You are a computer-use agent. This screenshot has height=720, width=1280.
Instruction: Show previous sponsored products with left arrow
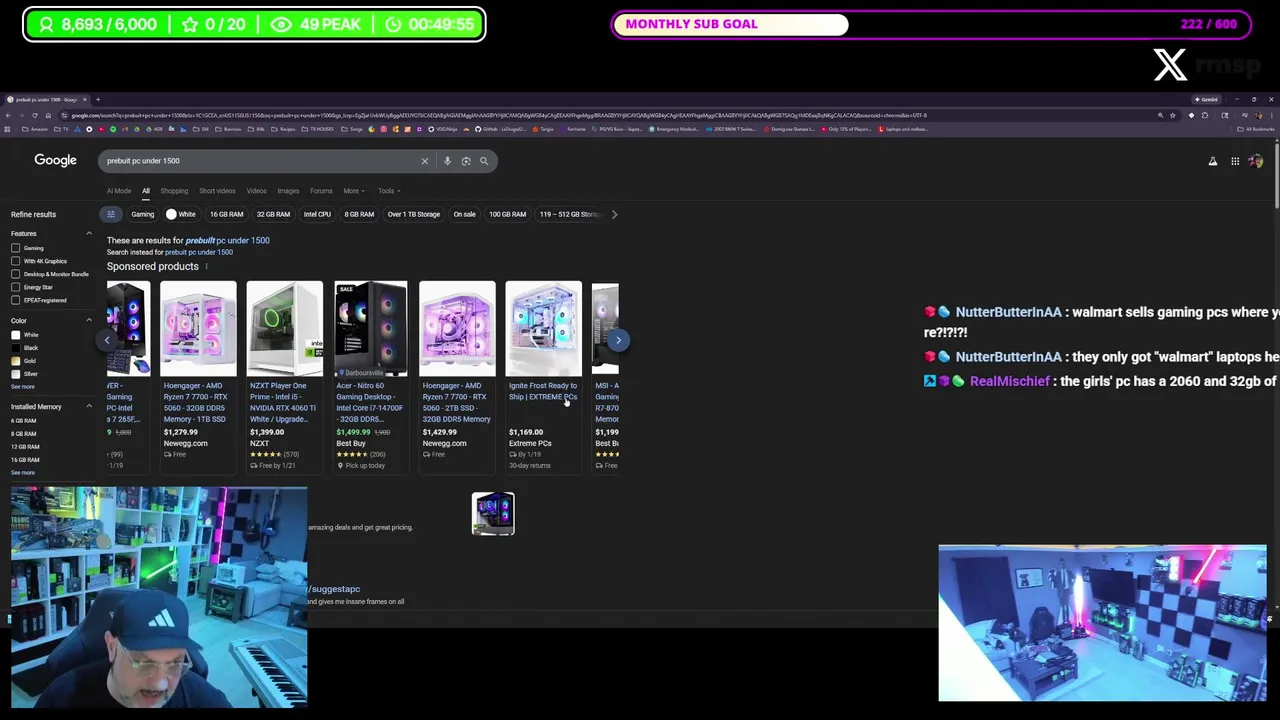pyautogui.click(x=107, y=340)
